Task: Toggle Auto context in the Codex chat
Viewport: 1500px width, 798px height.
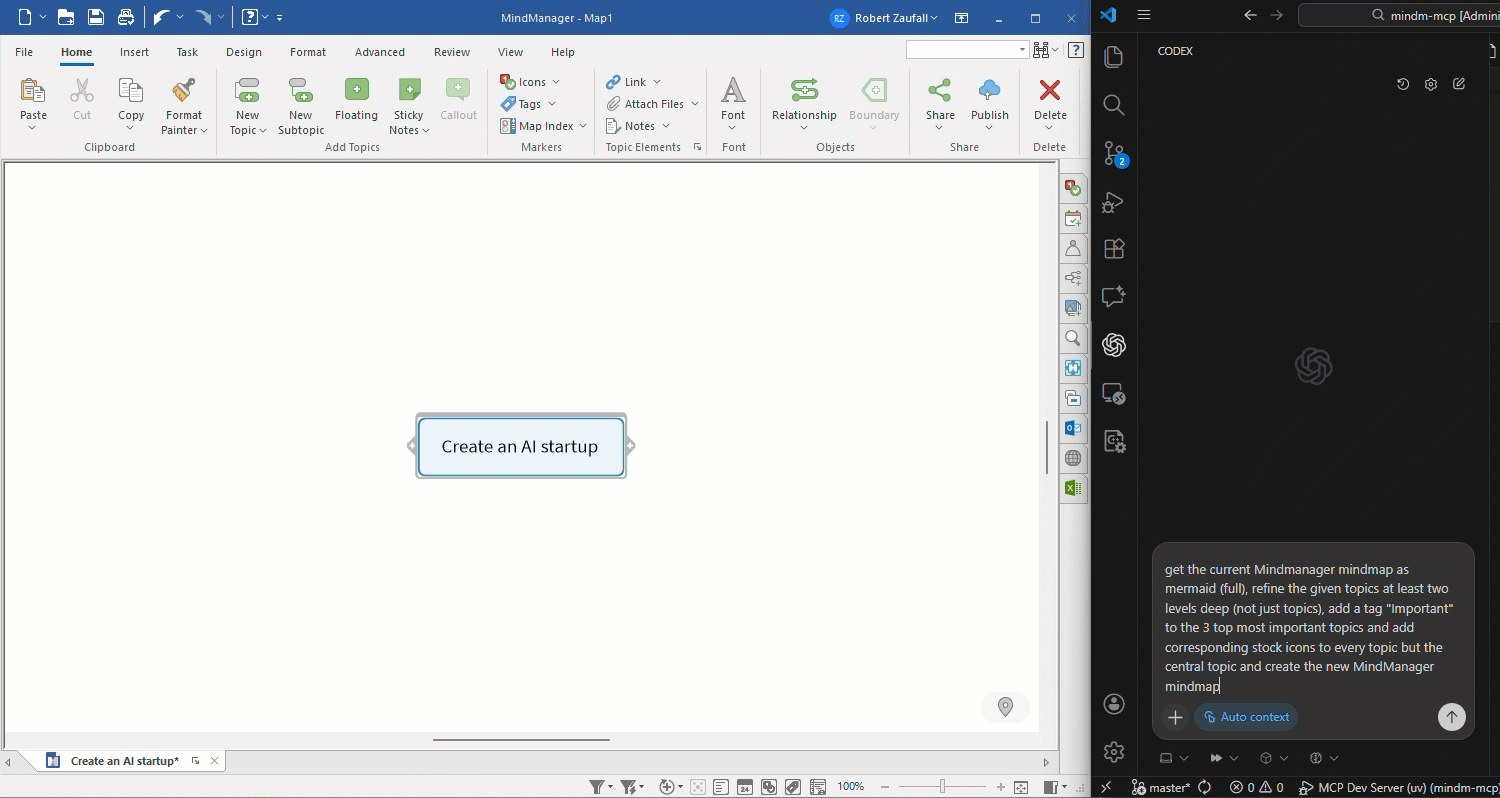Action: pos(1245,716)
